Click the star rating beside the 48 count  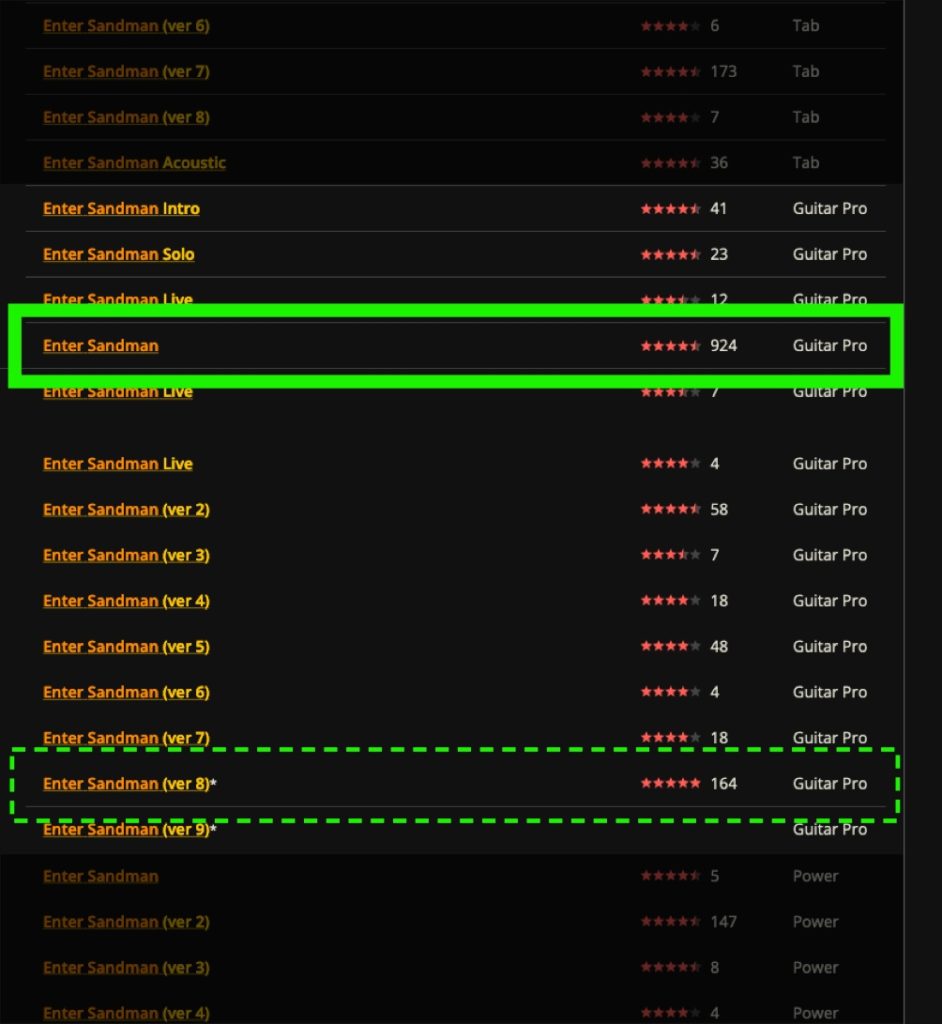(x=670, y=647)
